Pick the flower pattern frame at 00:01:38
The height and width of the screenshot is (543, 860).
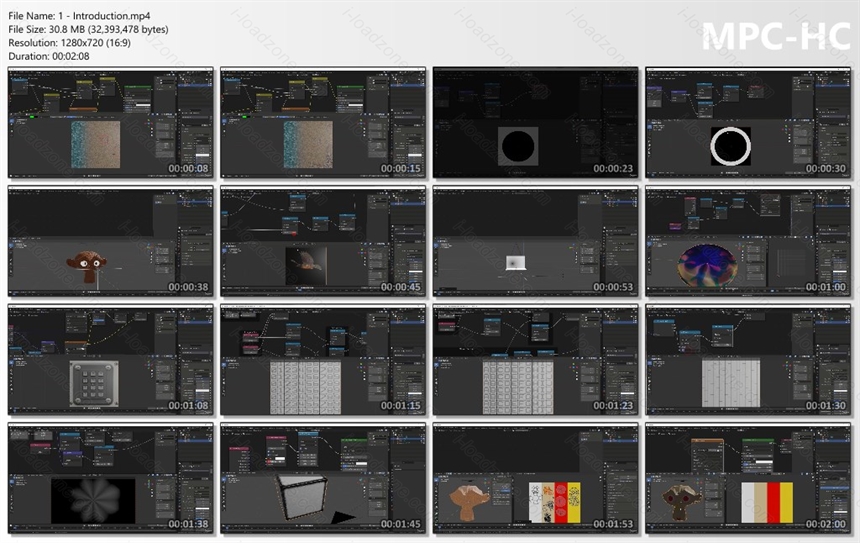point(111,478)
